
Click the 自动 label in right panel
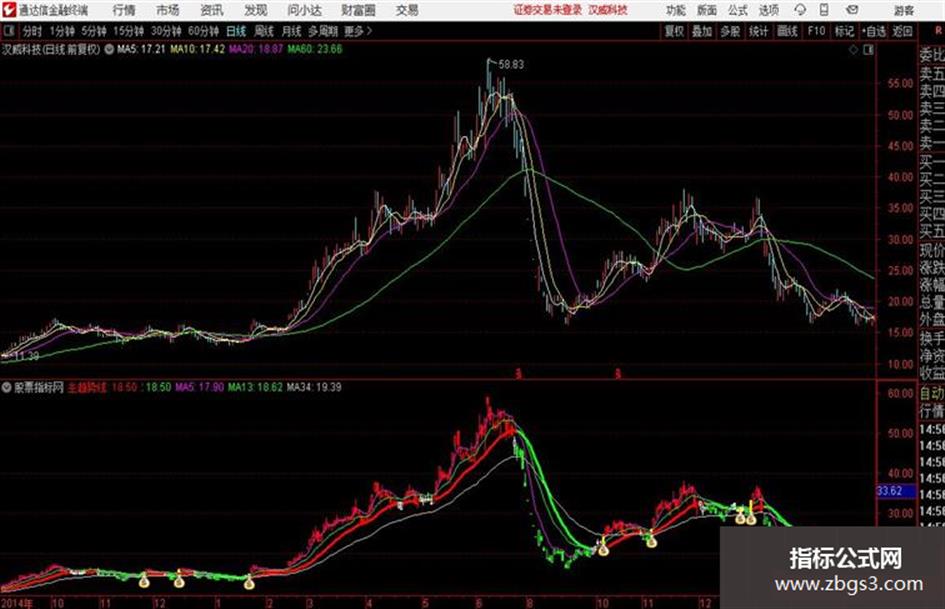click(932, 393)
